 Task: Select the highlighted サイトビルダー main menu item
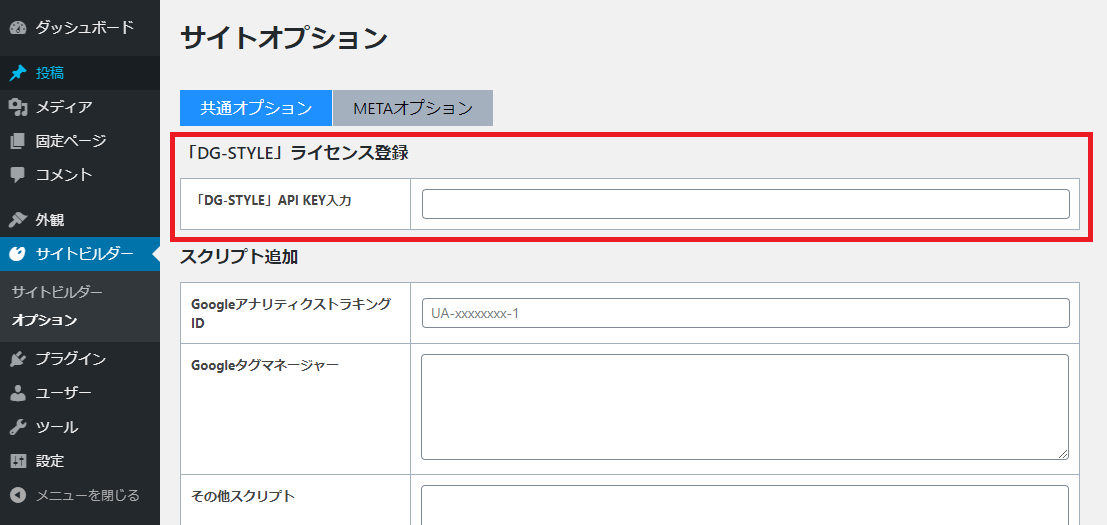click(83, 254)
